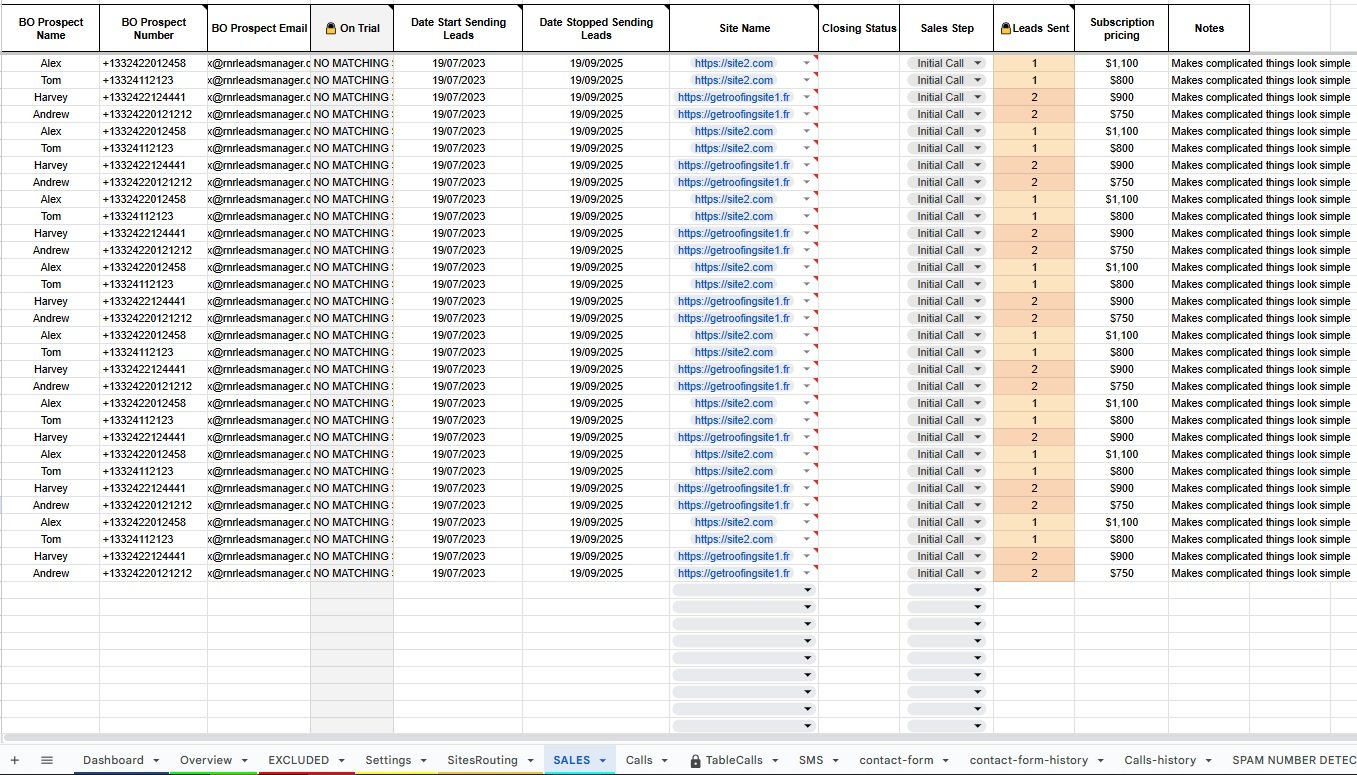Open the TableCalls tab dropdown arrow

coord(773,761)
